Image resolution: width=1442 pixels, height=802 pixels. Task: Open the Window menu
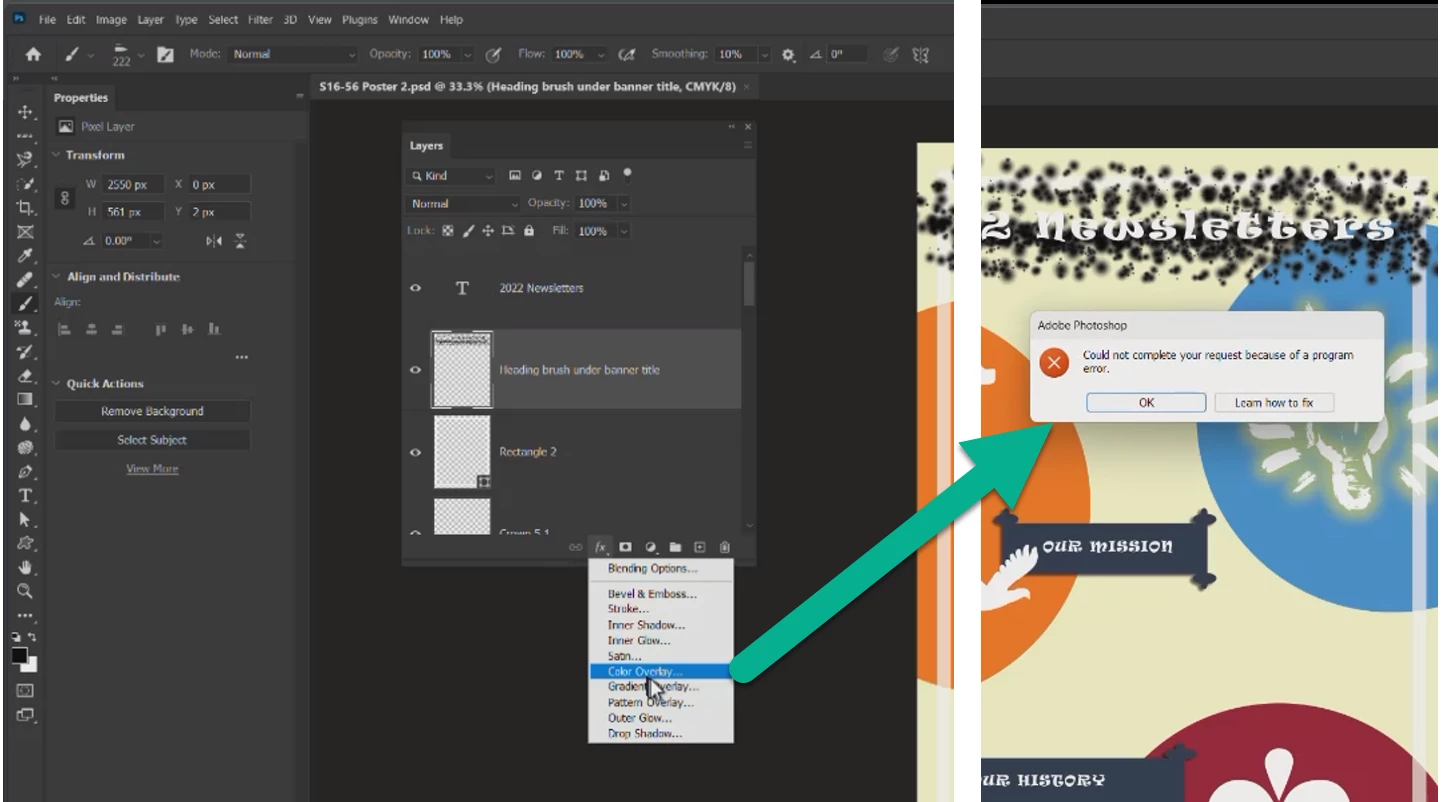[x=408, y=20]
